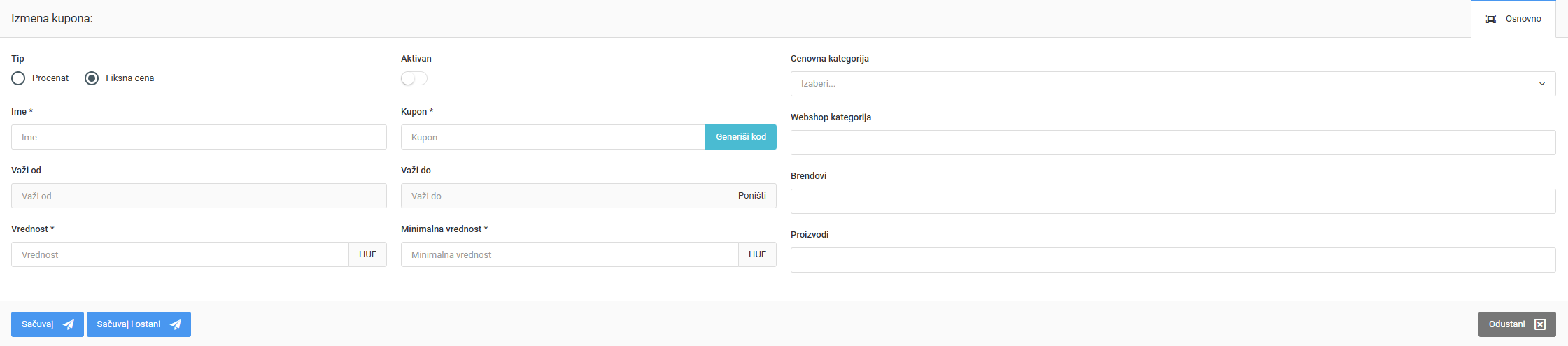1568x346 pixels.
Task: Click the Webshop kategorija select box
Action: tap(1173, 143)
